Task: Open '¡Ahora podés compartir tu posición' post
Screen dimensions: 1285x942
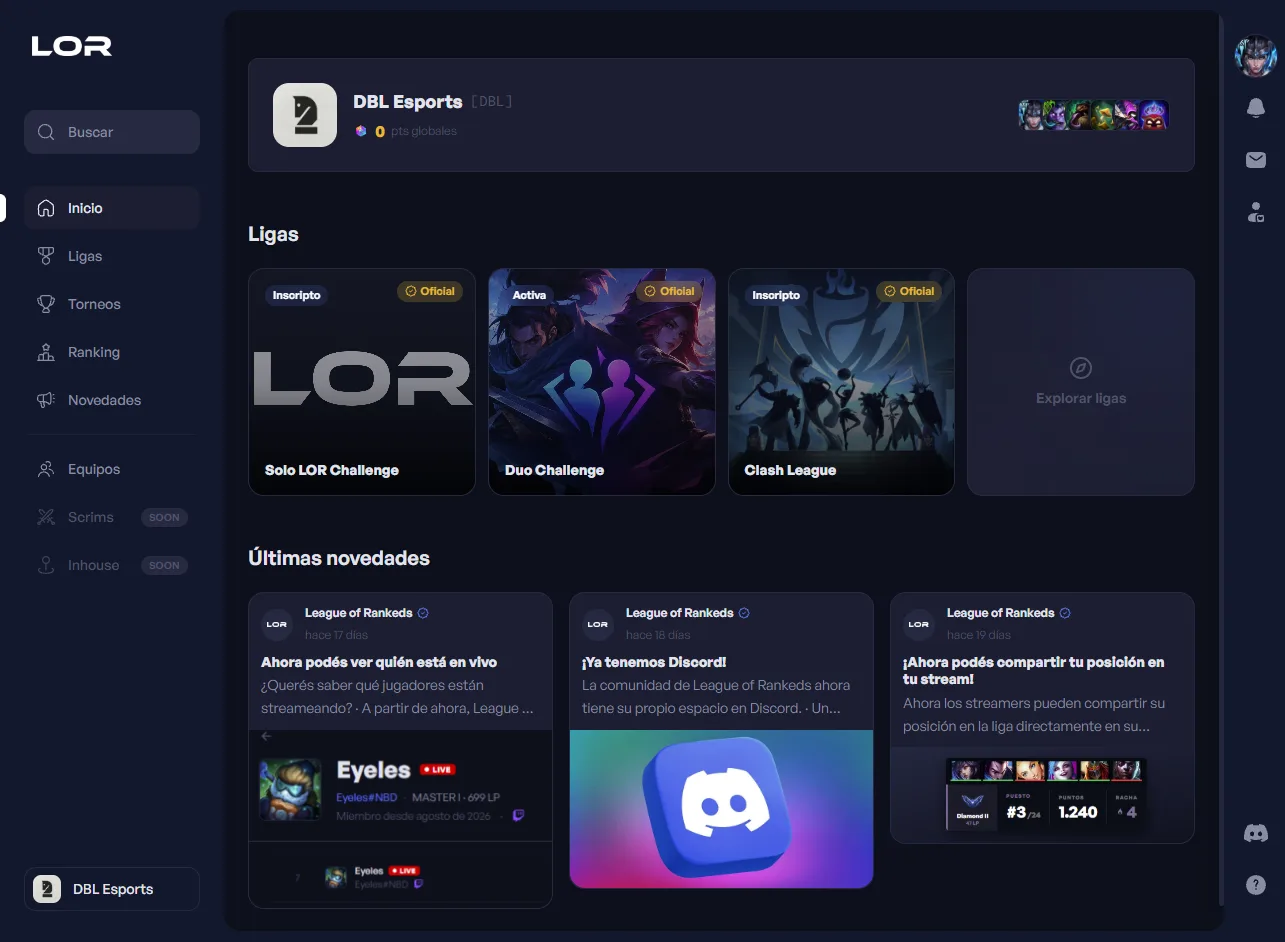Action: 1042,718
